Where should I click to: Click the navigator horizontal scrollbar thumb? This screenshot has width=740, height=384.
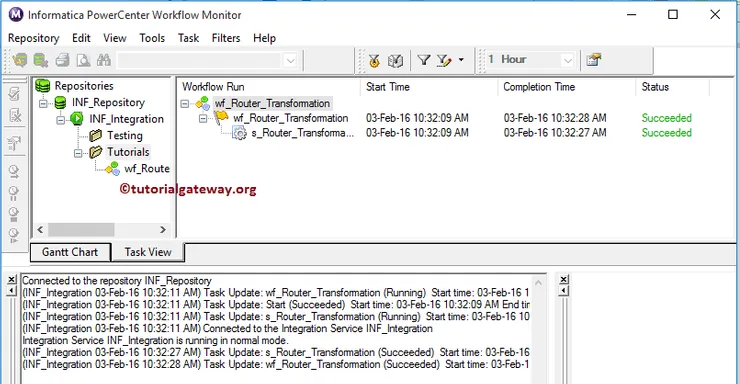click(x=81, y=230)
